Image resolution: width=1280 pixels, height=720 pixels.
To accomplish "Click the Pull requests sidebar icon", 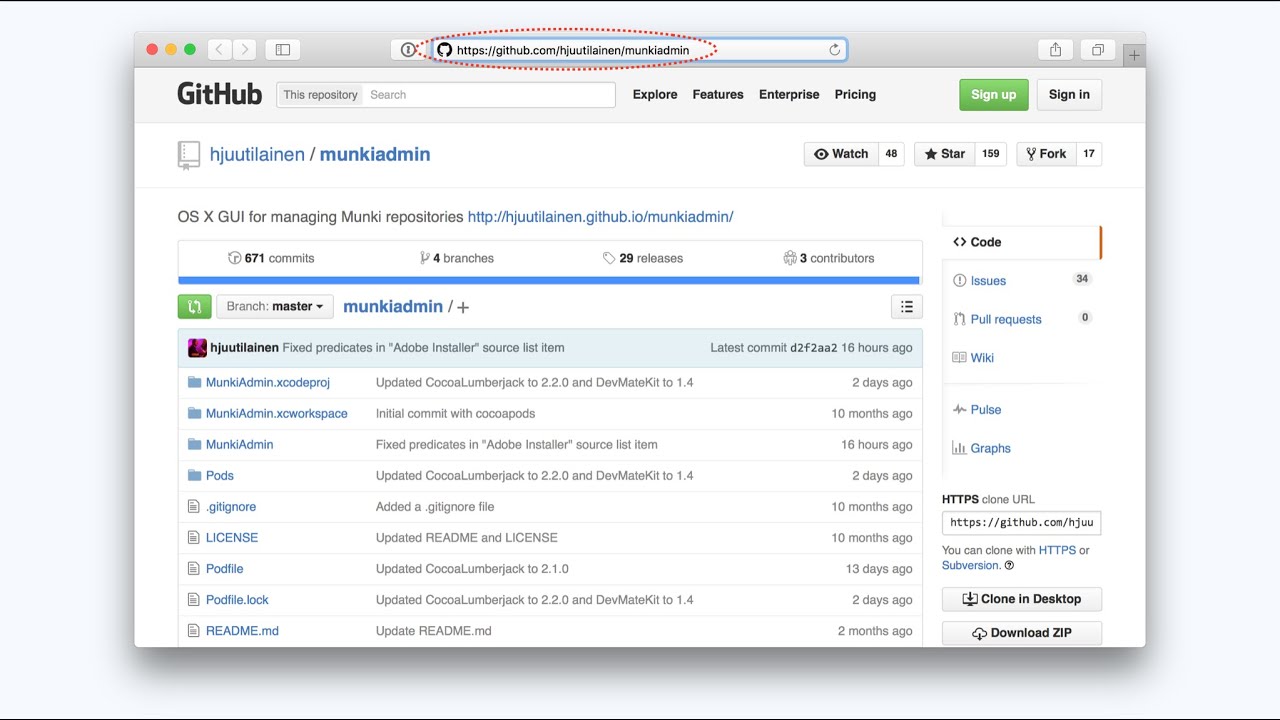I will [960, 319].
